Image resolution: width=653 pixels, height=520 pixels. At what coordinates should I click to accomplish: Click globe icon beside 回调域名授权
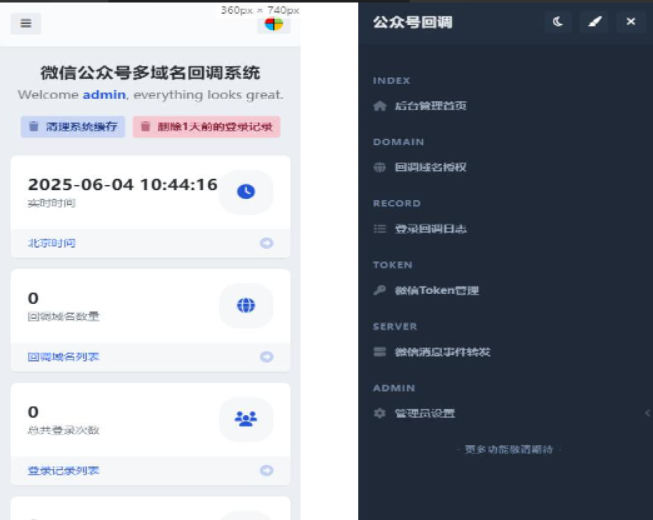(x=379, y=167)
